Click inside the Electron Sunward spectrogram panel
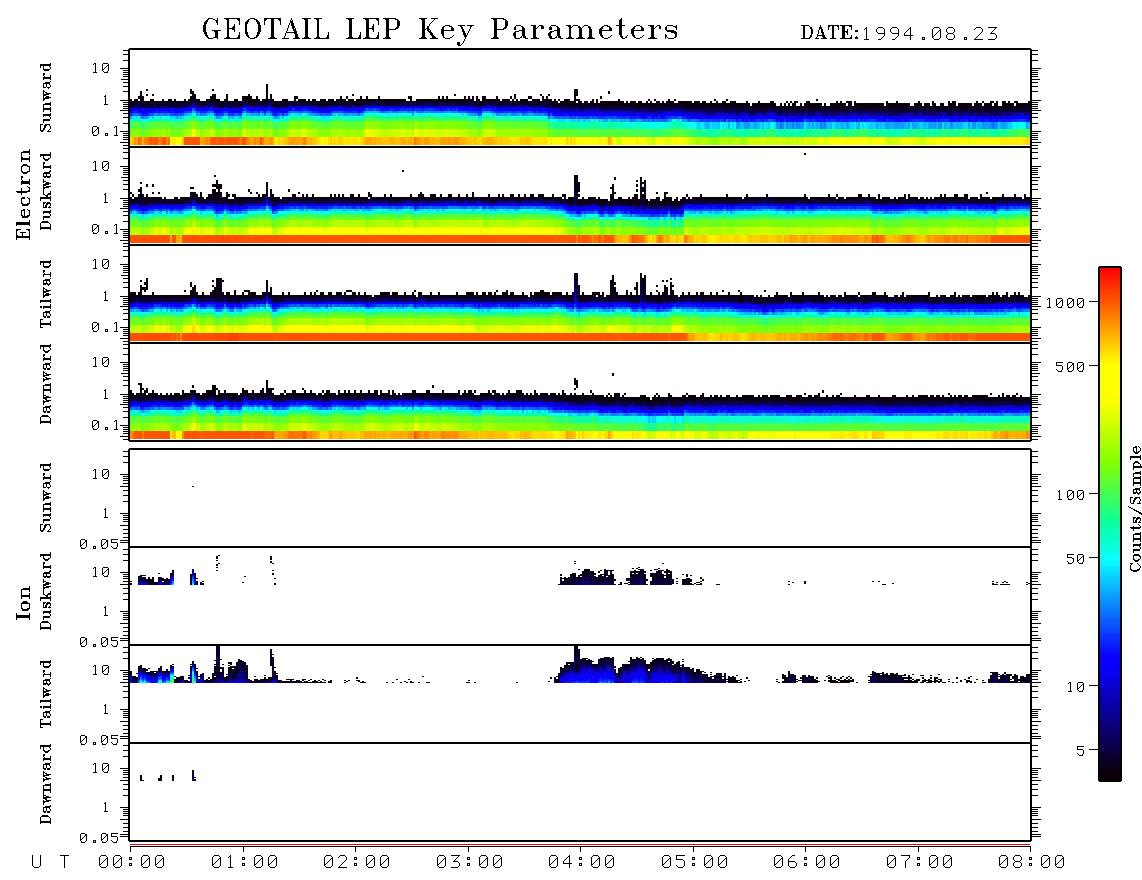This screenshot has height=880, width=1142. click(580, 98)
